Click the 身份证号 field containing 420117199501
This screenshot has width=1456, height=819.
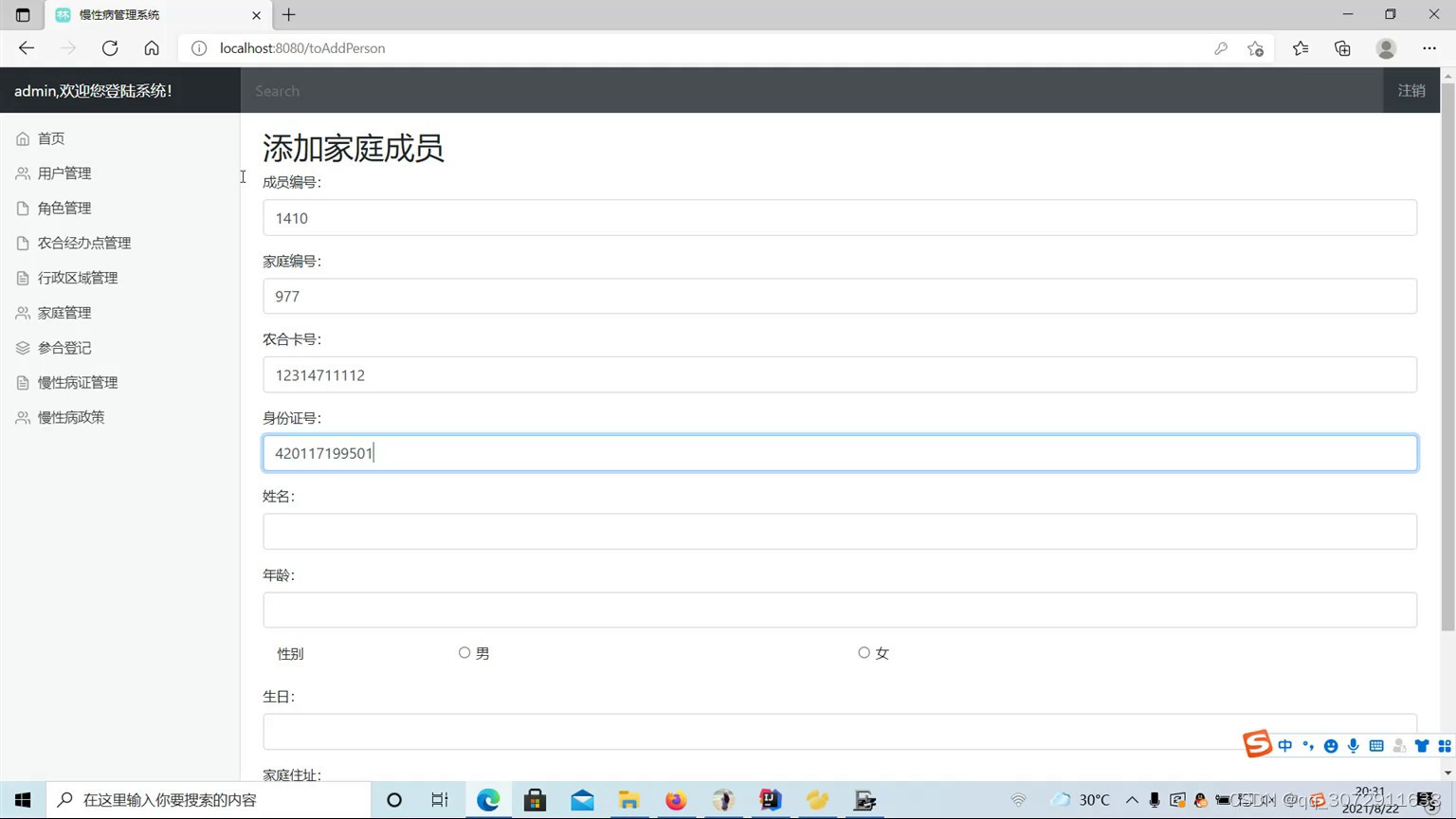point(840,453)
